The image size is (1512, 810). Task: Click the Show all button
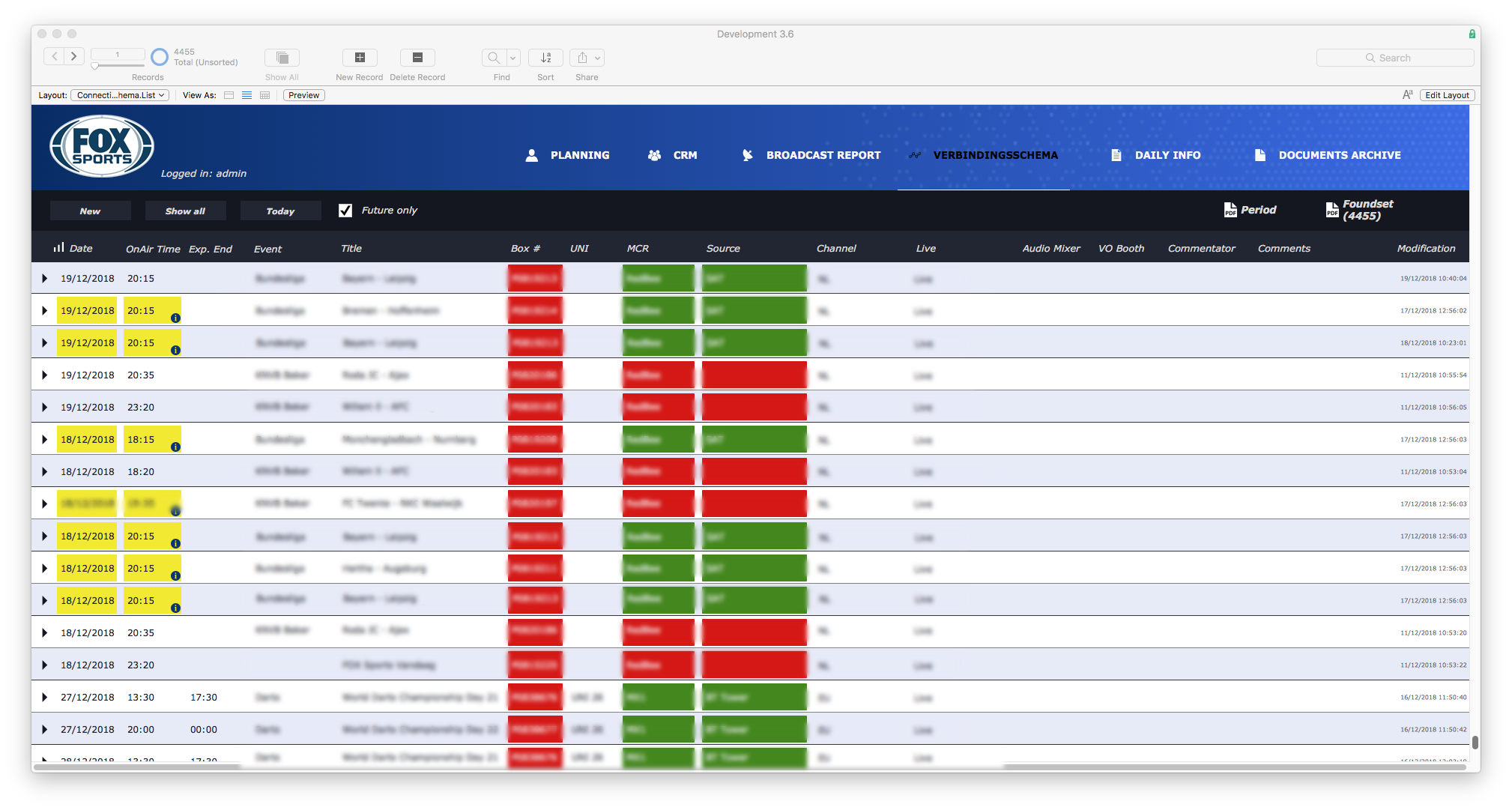pyautogui.click(x=185, y=211)
